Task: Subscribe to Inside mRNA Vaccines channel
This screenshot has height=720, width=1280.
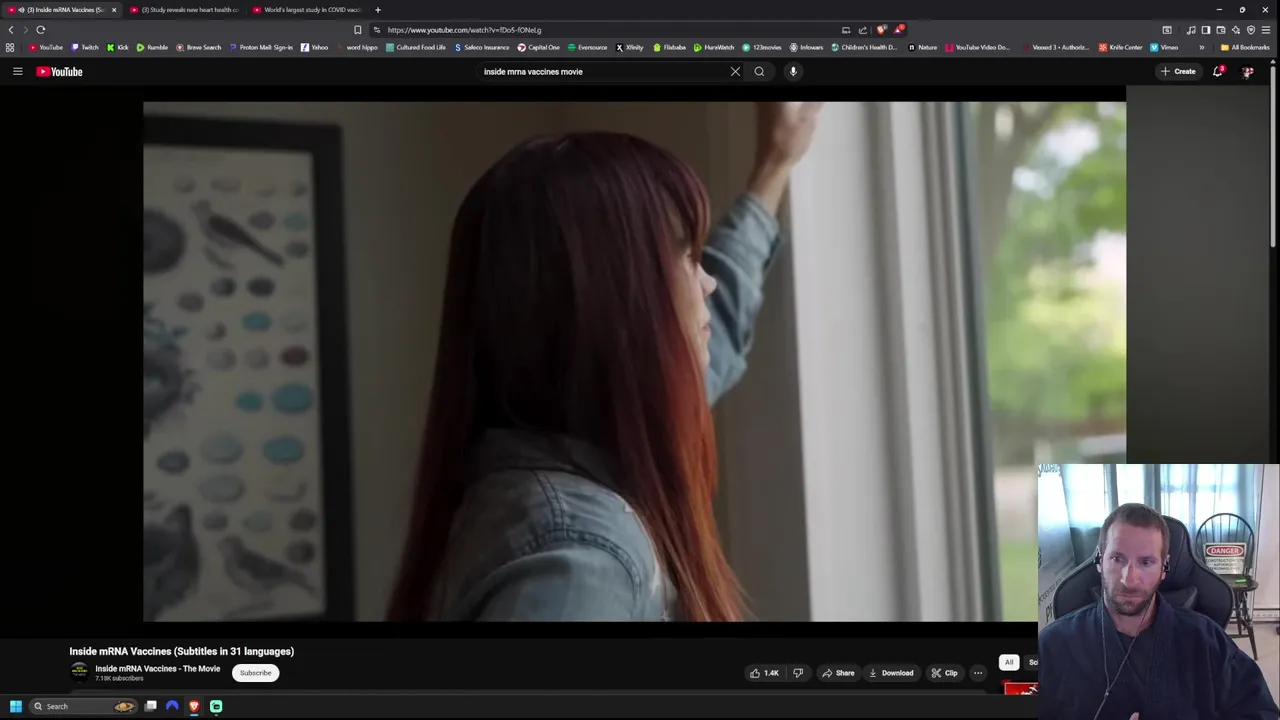Action: 255,673
